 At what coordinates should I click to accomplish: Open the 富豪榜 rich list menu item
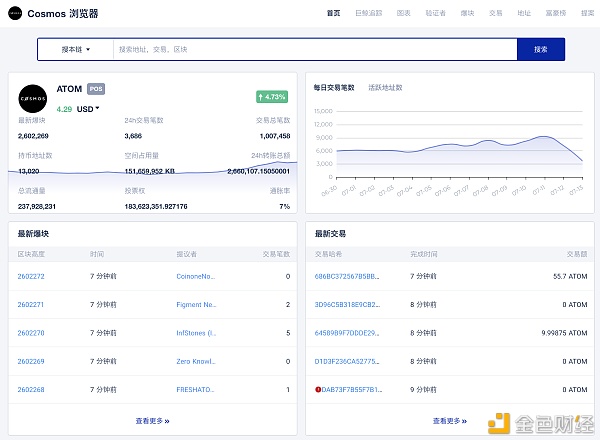(x=556, y=13)
